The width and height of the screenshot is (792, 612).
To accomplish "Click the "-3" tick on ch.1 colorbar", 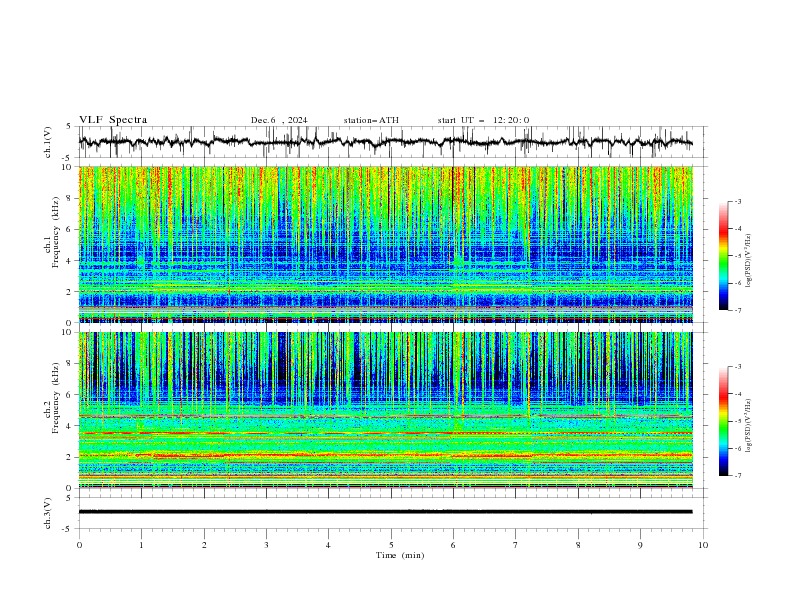I will click(x=738, y=201).
